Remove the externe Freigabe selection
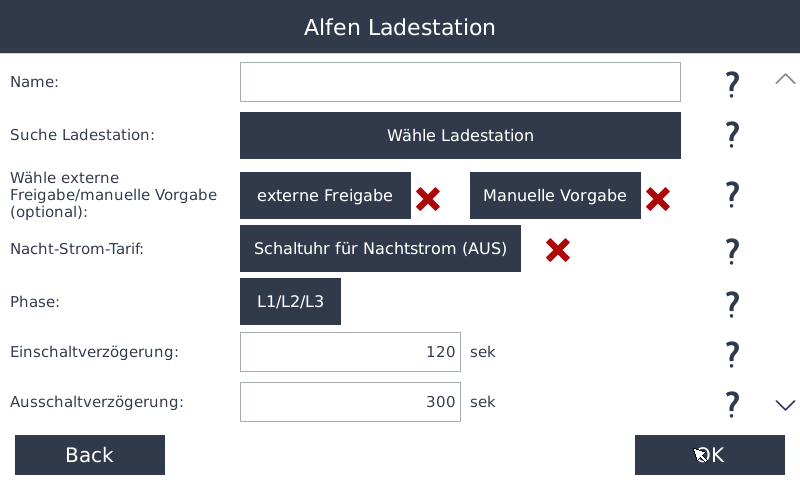Screen dimensions: 800x480 coord(428,198)
